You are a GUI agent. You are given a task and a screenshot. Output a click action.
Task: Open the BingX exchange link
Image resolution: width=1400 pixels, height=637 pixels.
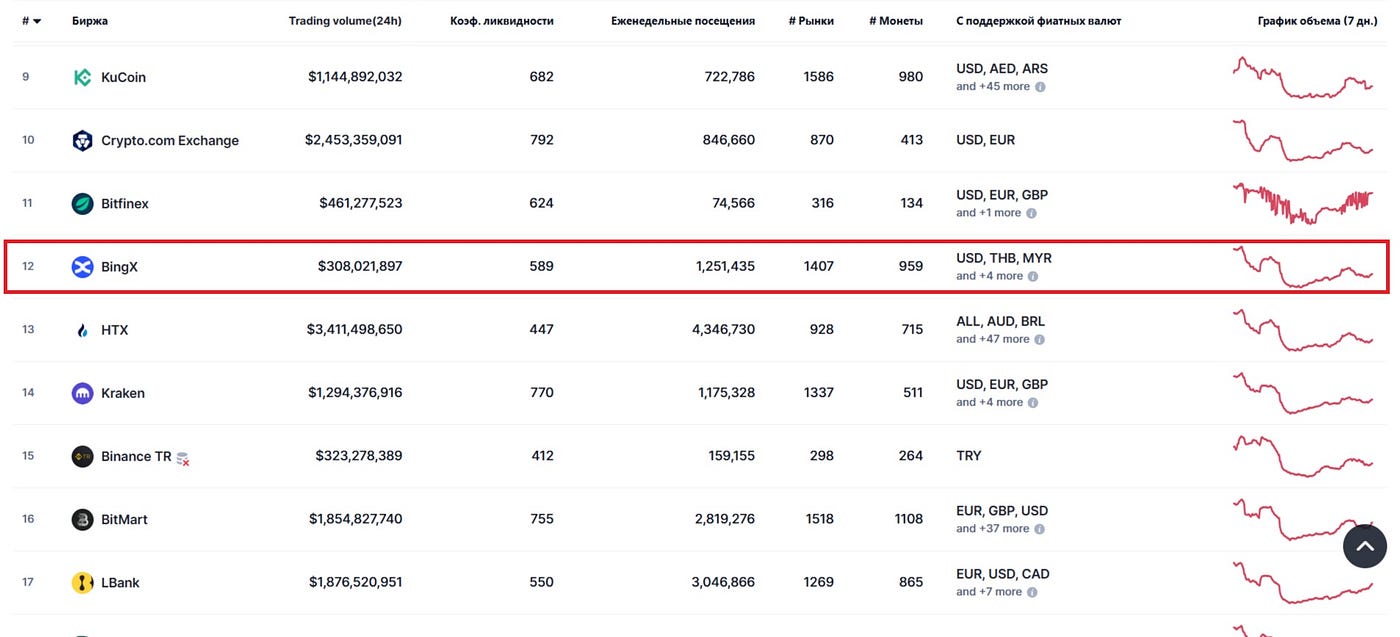[x=119, y=267]
